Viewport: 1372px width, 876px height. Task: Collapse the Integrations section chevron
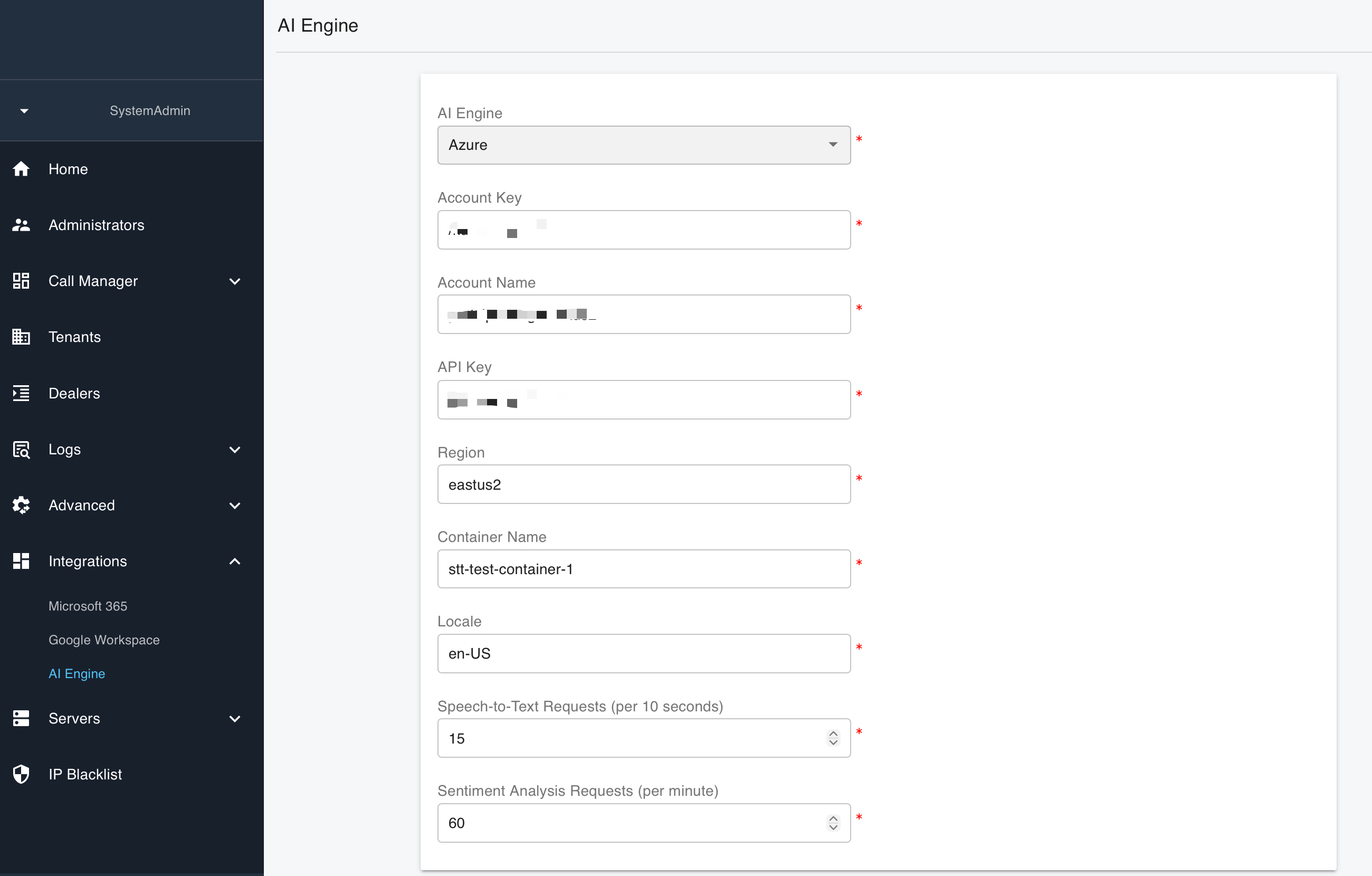click(x=235, y=561)
